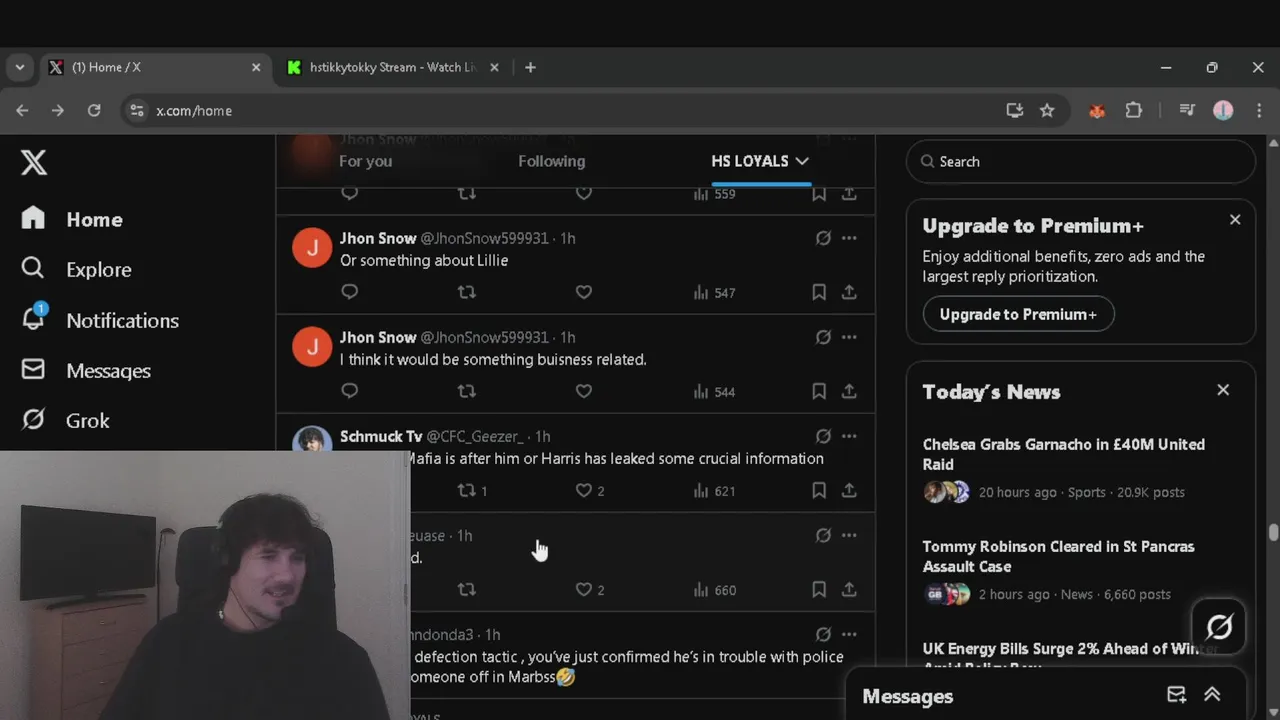Dismiss the Upgrade to Premium+ card

(1235, 219)
